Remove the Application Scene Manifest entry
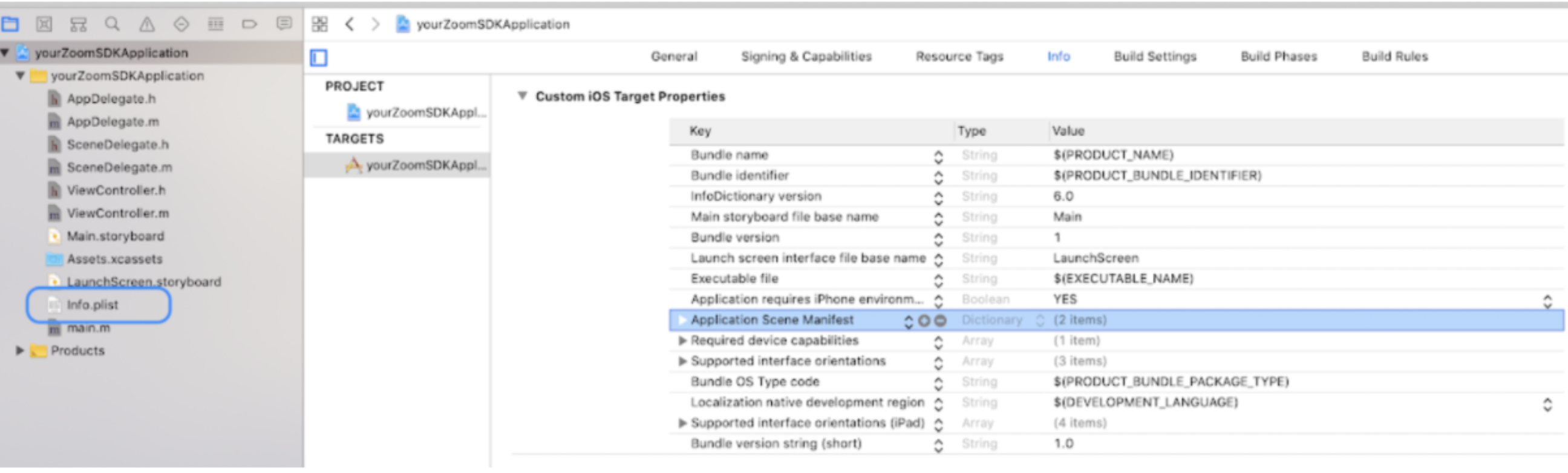 point(941,321)
